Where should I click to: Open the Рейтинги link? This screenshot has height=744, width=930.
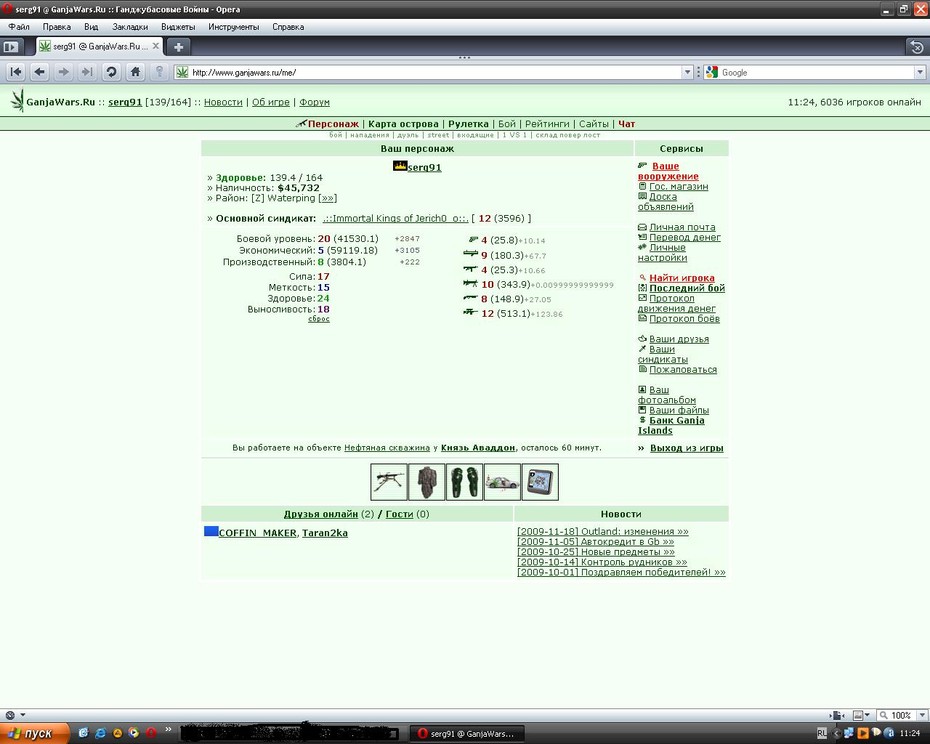pos(547,124)
